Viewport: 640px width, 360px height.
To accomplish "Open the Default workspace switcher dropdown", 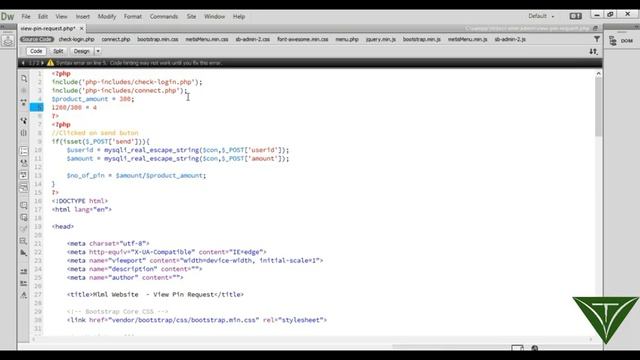I will coord(541,16).
